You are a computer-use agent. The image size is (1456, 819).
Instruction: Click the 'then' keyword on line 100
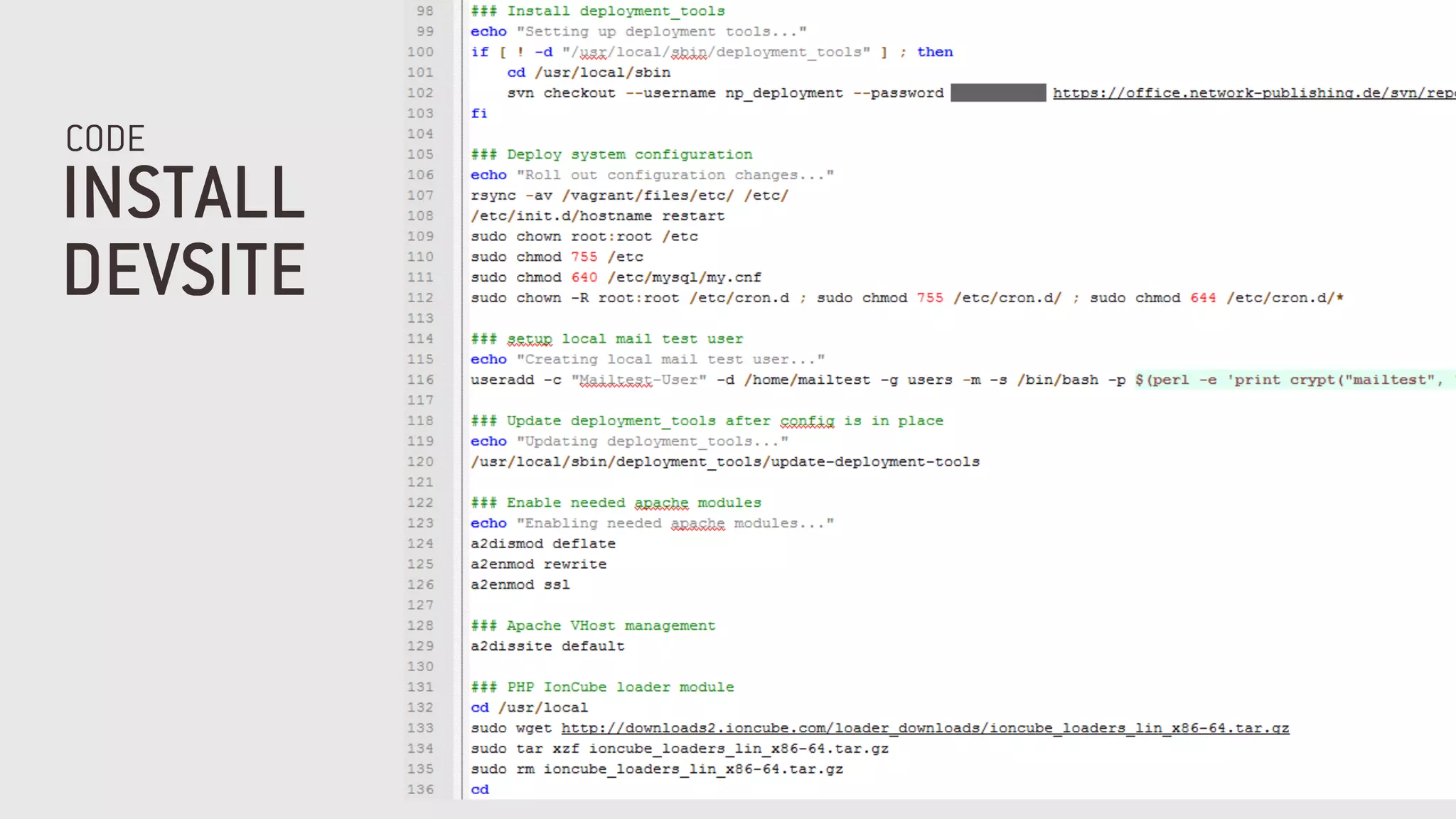point(935,52)
